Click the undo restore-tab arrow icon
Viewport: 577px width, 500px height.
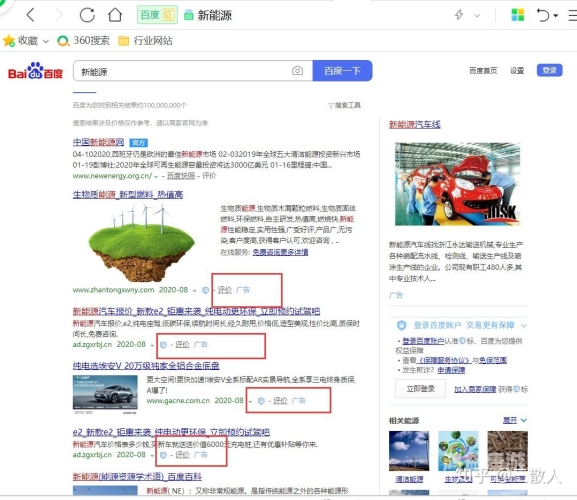tap(543, 15)
